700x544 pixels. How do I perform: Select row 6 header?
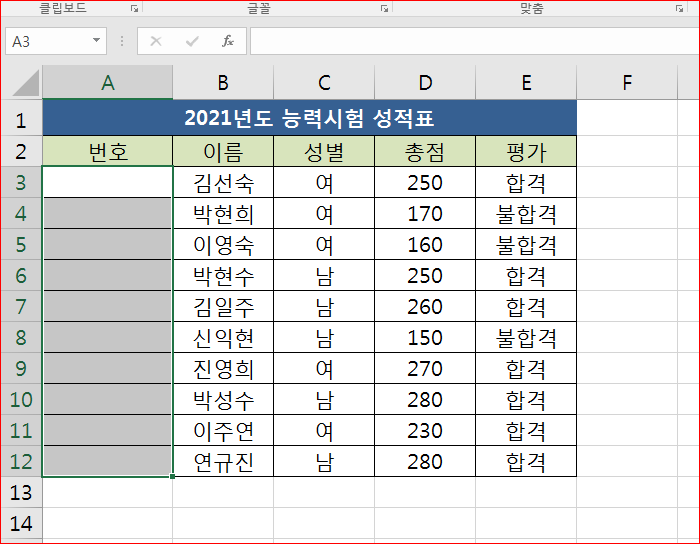pos(21,275)
